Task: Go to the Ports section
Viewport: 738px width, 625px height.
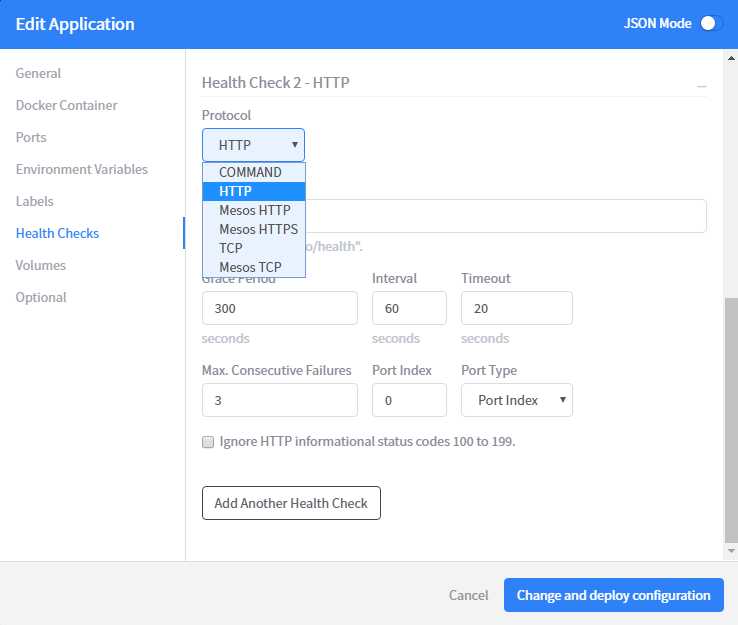Action: (31, 137)
